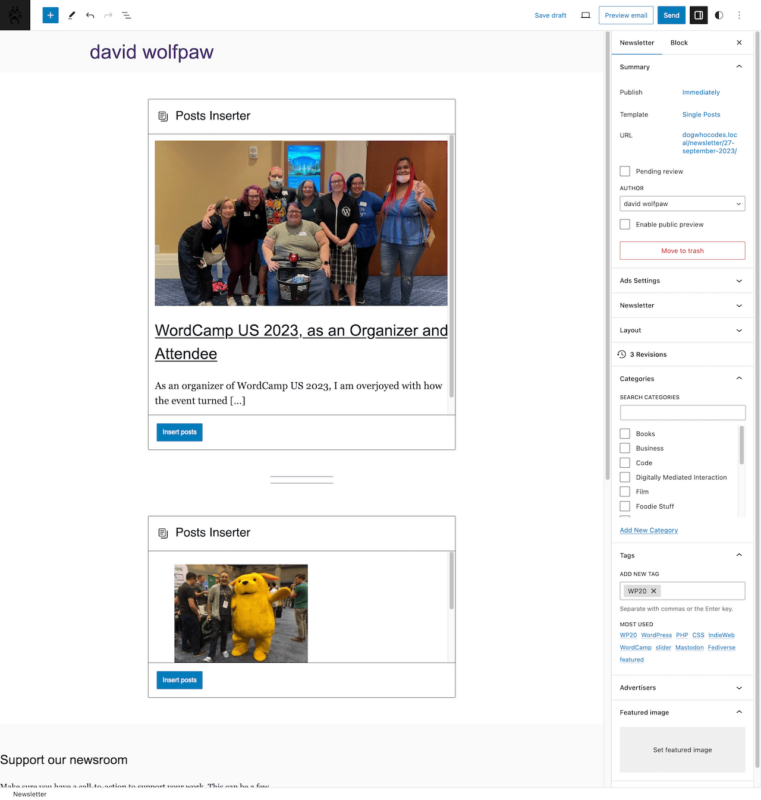Click the categories list scrollbar

(x=741, y=445)
